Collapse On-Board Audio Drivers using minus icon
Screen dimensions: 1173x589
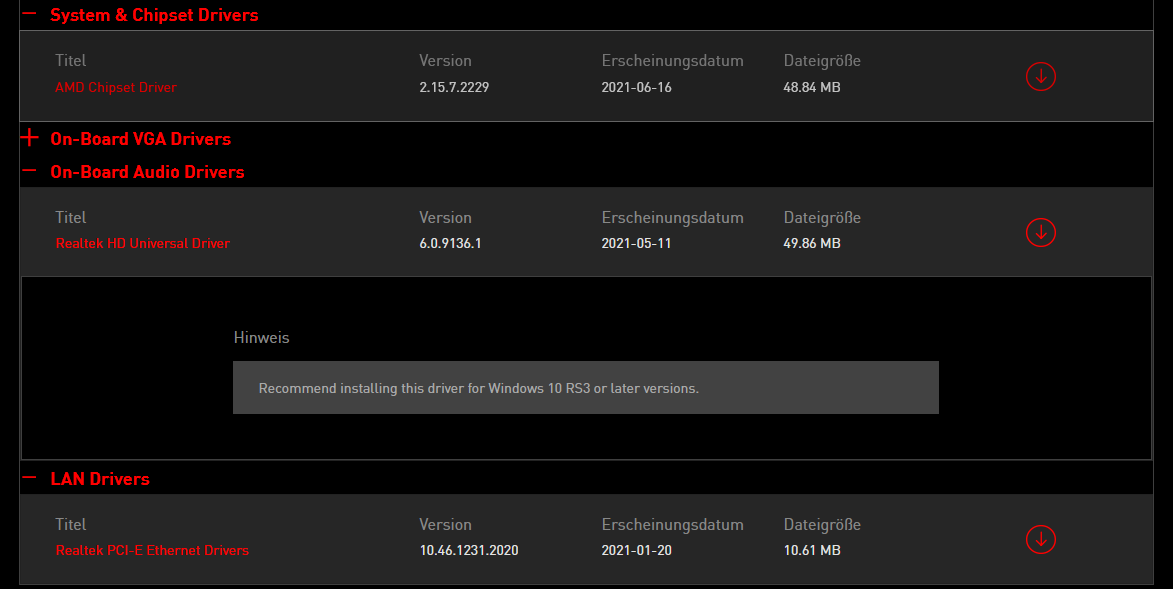tap(29, 171)
